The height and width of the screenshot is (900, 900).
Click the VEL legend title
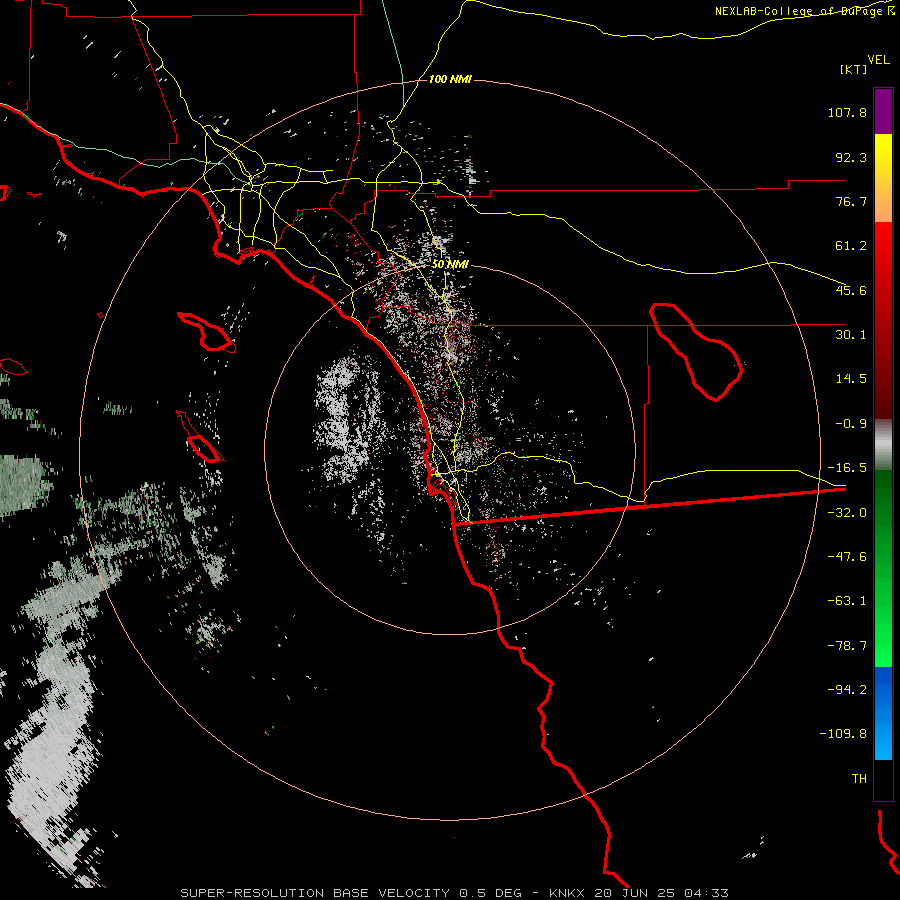point(878,60)
